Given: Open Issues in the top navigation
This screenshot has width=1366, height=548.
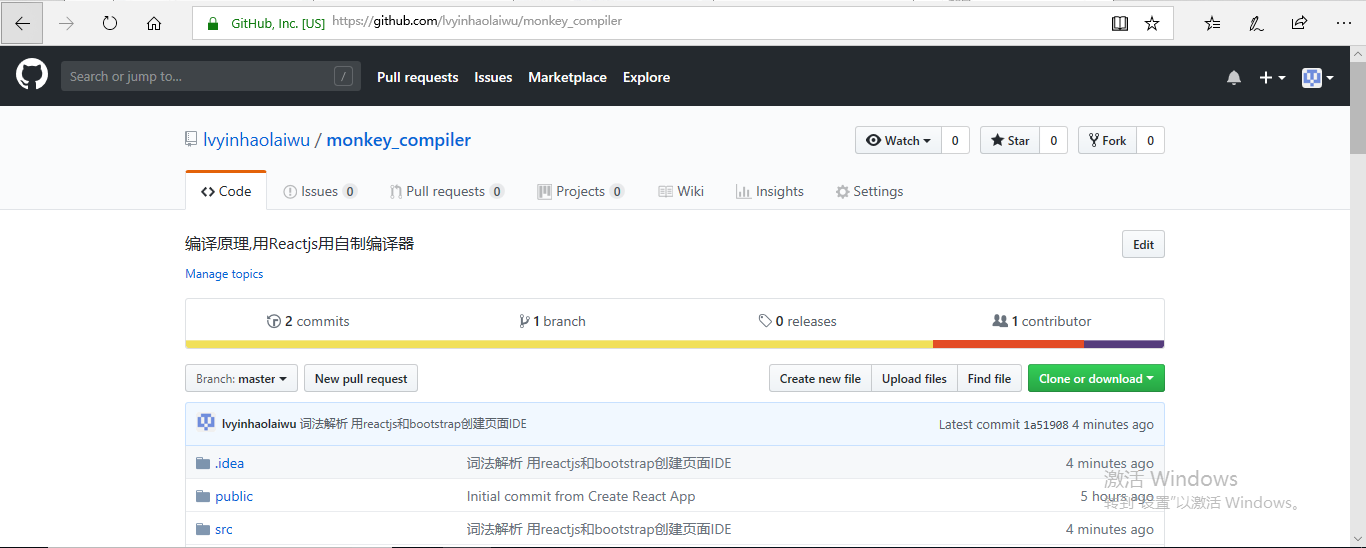Looking at the screenshot, I should coord(493,77).
